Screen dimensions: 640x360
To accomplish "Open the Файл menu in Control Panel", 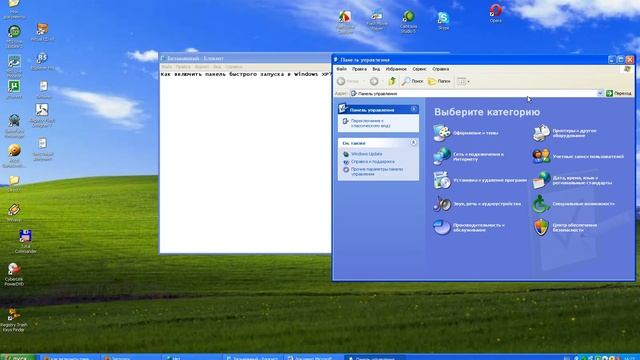I will coord(342,69).
